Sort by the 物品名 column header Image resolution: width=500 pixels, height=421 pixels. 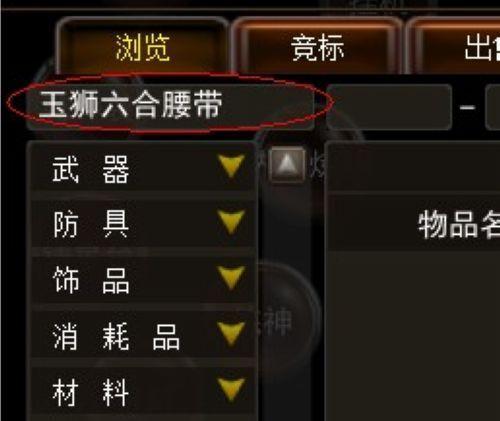tap(459, 225)
